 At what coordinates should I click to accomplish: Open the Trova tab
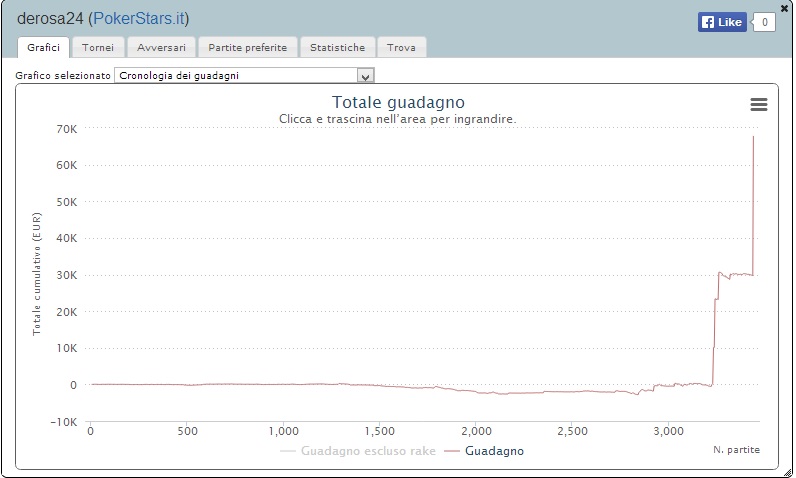coord(401,48)
